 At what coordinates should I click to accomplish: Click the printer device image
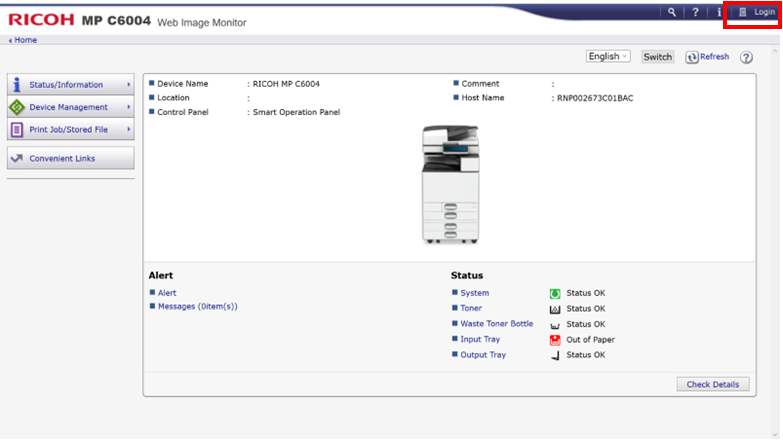pos(450,184)
